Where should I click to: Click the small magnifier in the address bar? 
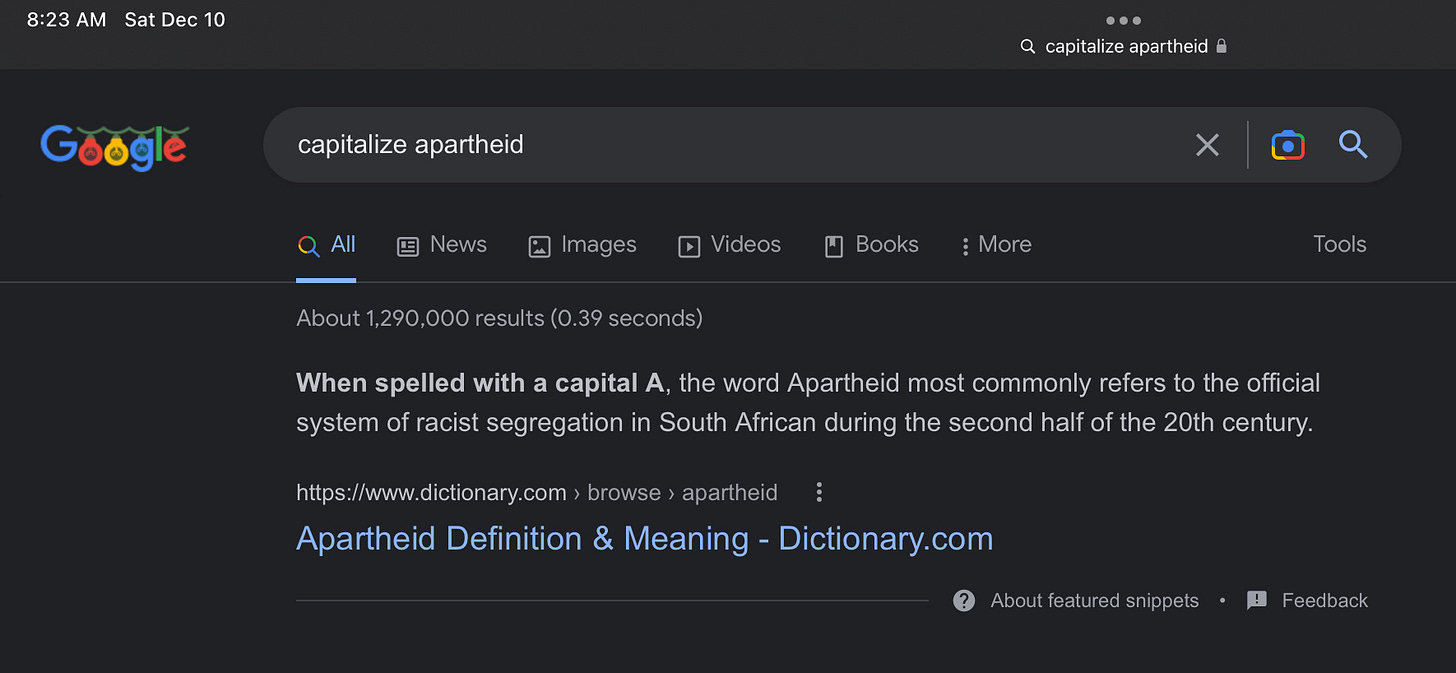pos(1027,46)
